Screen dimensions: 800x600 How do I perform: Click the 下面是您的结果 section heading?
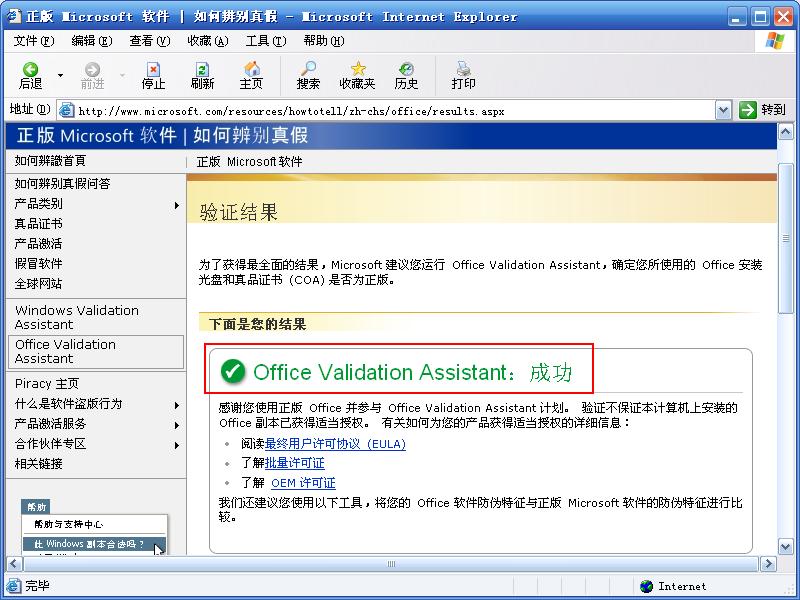click(258, 324)
